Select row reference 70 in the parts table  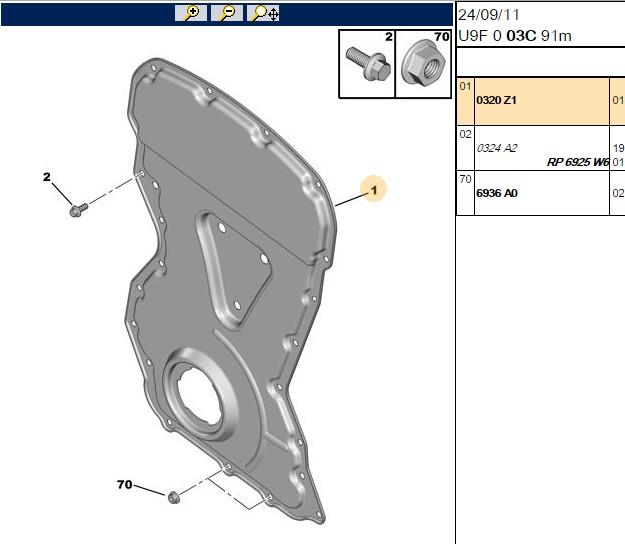465,179
